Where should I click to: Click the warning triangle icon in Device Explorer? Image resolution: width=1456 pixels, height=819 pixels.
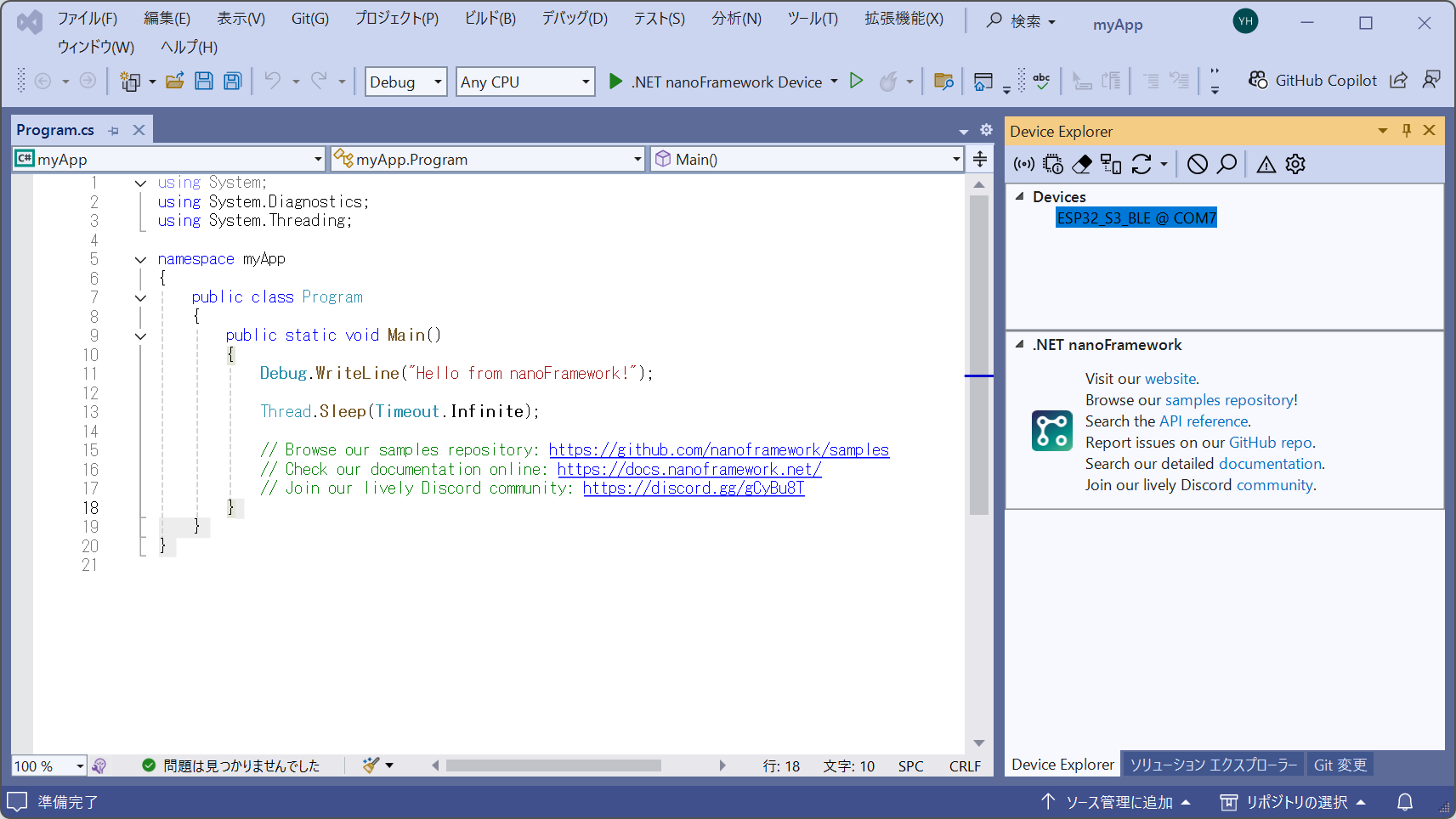[1266, 164]
